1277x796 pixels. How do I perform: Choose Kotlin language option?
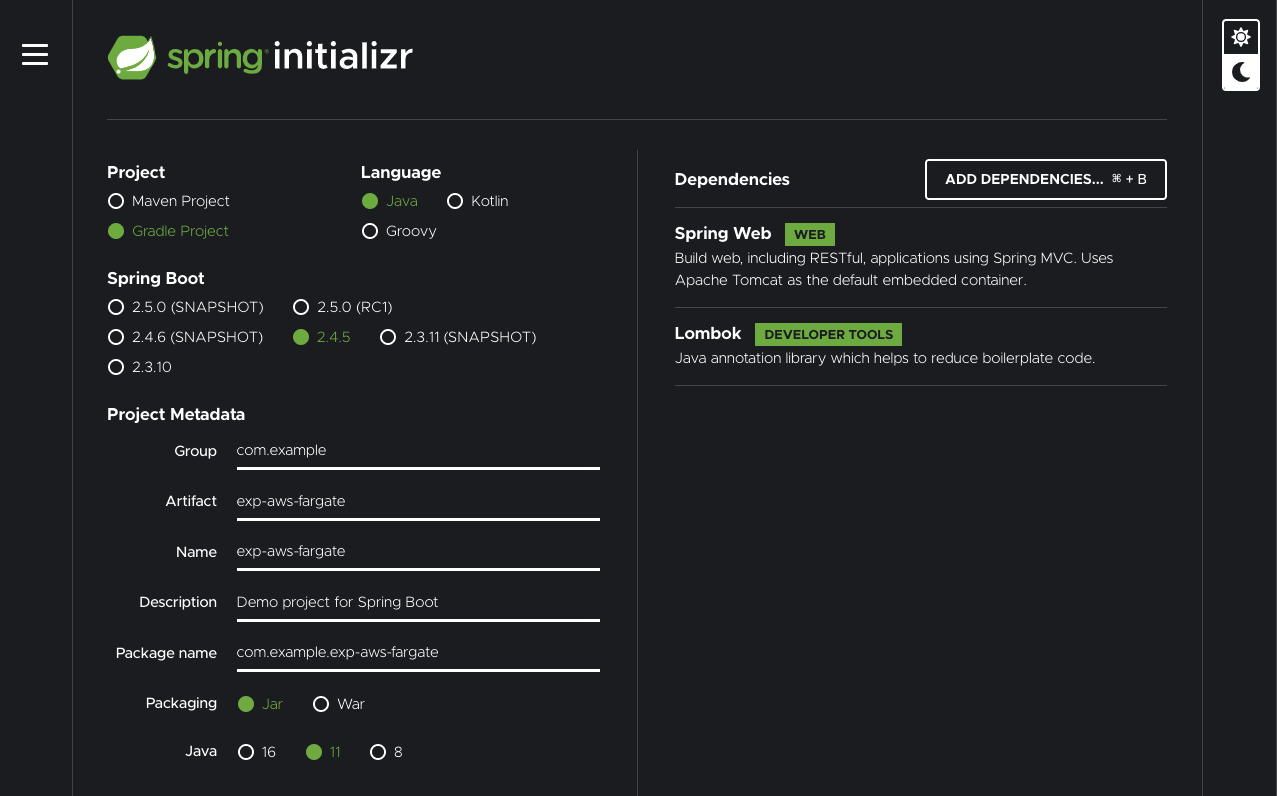coord(477,201)
